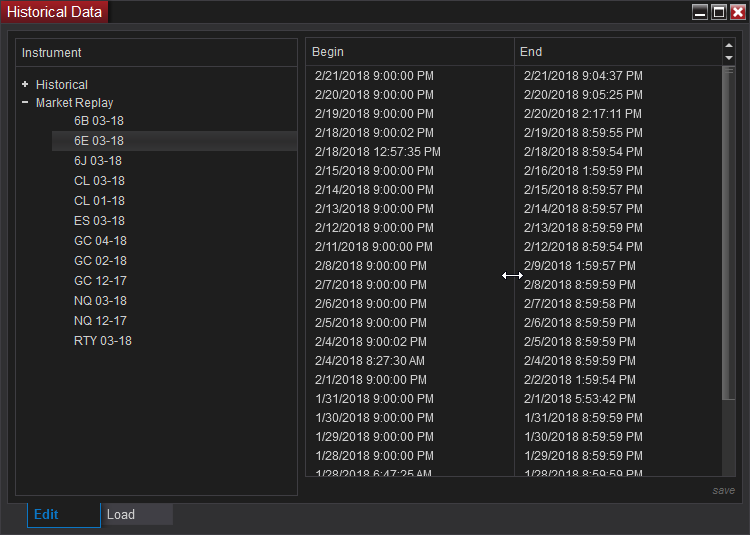This screenshot has height=535, width=750.
Task: Close the Historical Data window
Action: pos(738,12)
